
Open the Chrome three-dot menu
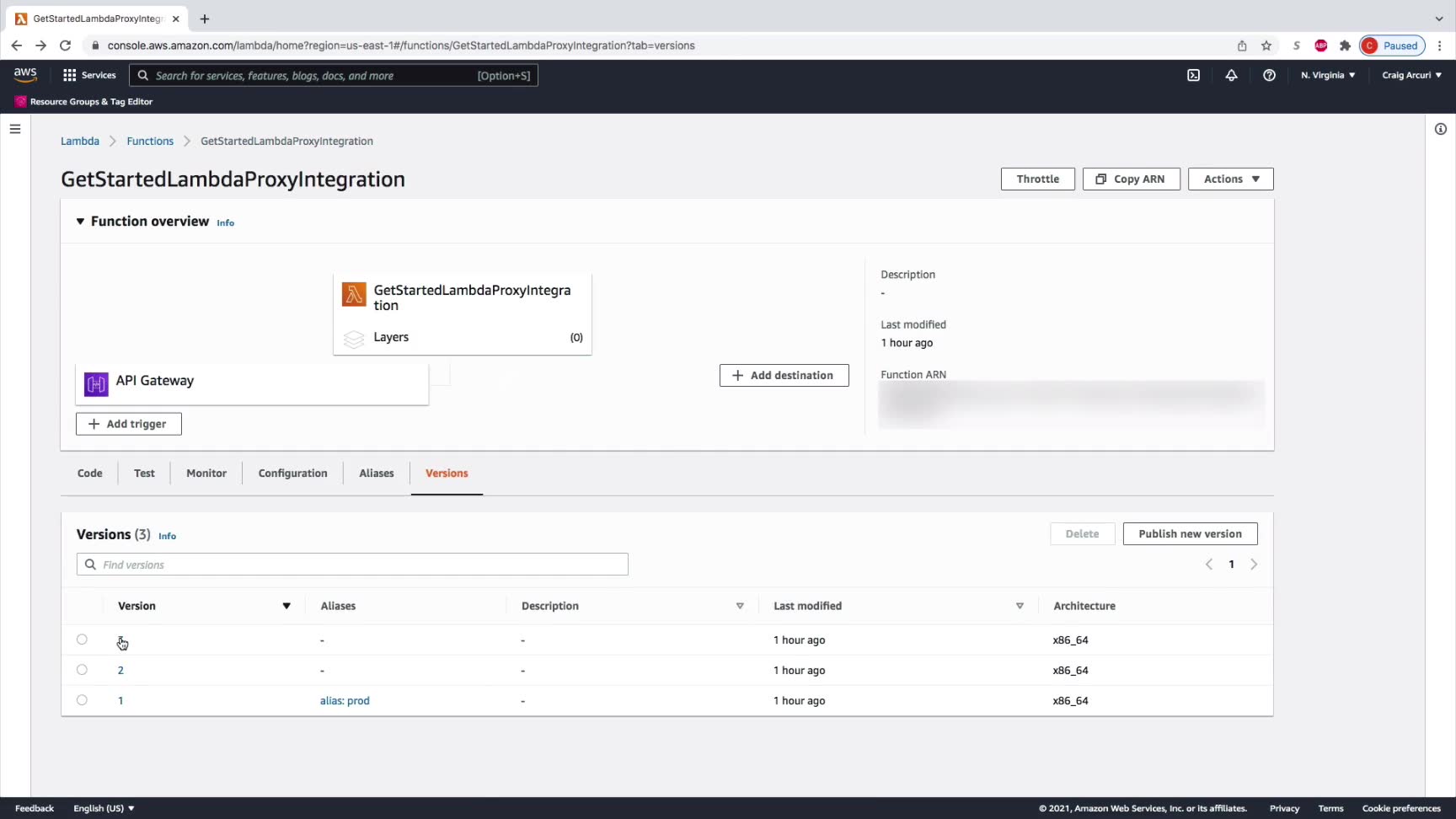coord(1441,45)
